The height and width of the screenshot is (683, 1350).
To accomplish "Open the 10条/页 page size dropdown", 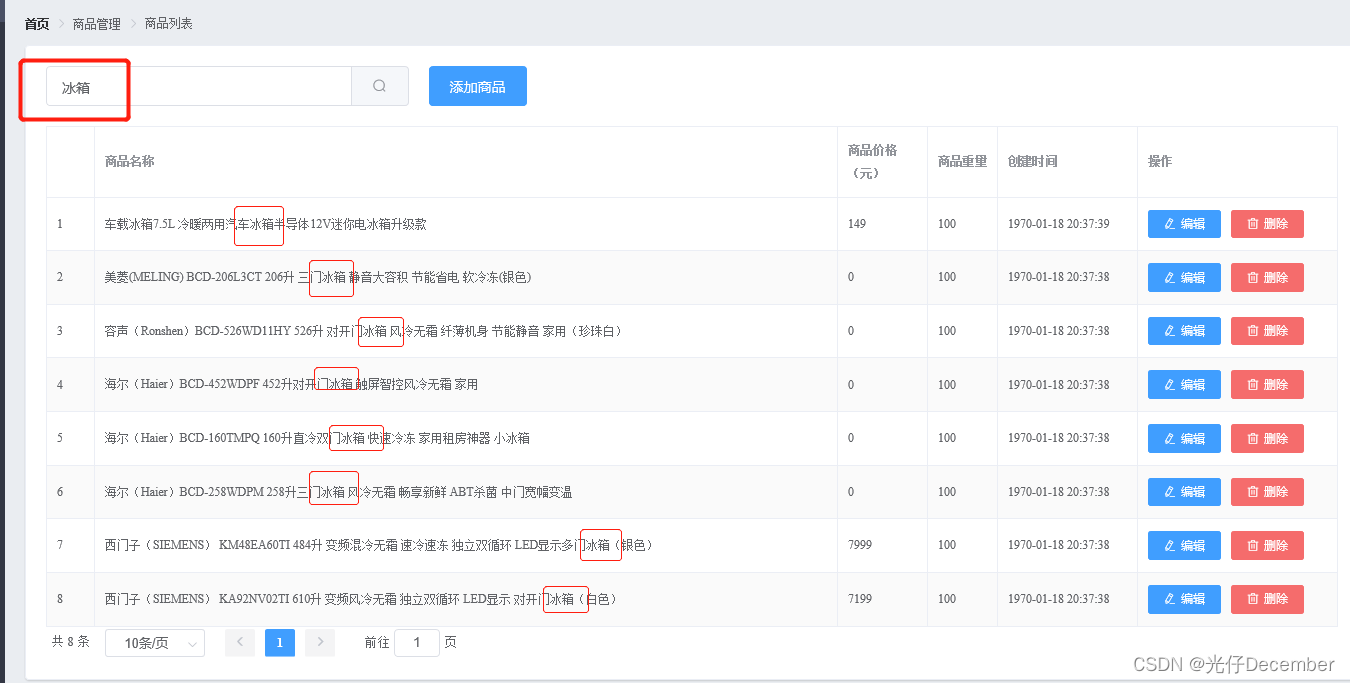I will 155,643.
